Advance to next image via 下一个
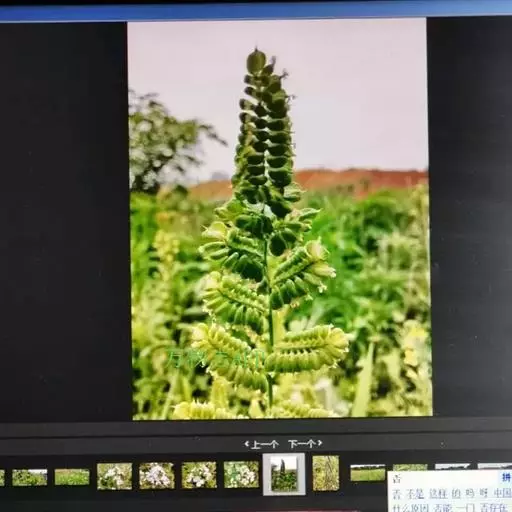 coord(305,444)
